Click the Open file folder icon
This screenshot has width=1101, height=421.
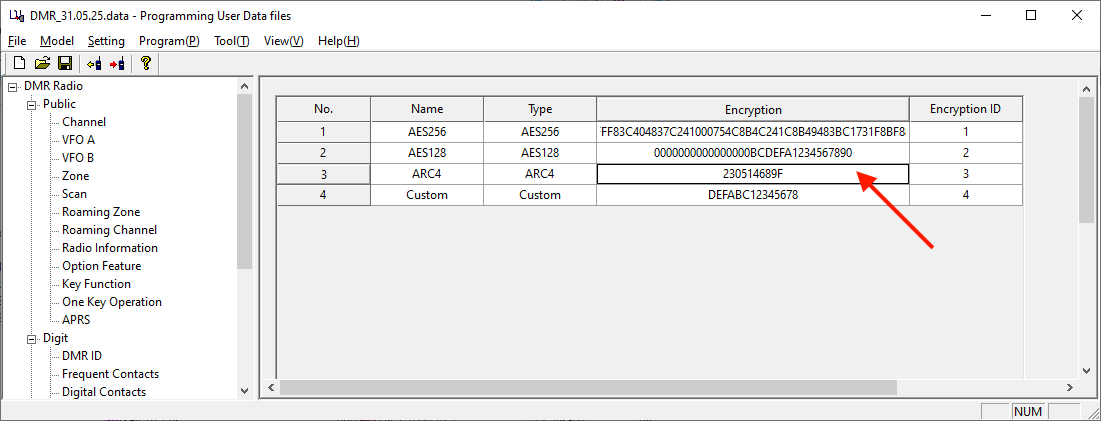pyautogui.click(x=42, y=64)
